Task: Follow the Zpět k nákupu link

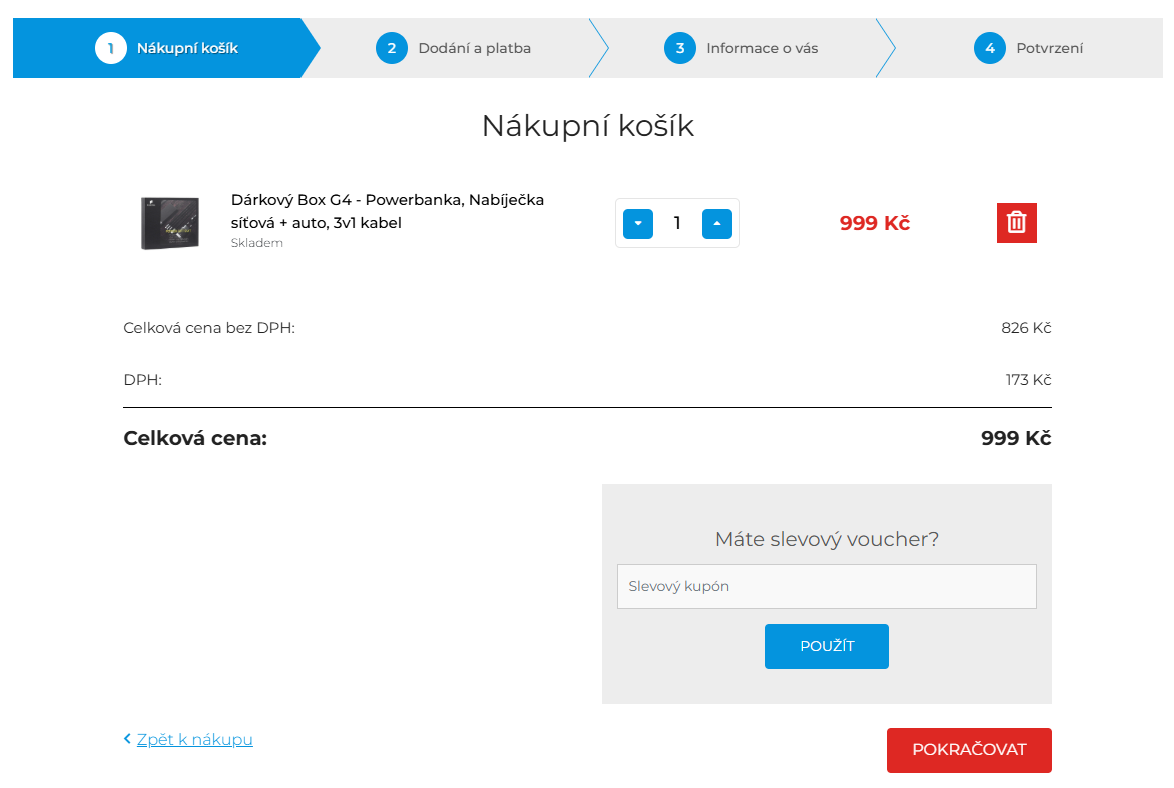Action: pos(194,739)
